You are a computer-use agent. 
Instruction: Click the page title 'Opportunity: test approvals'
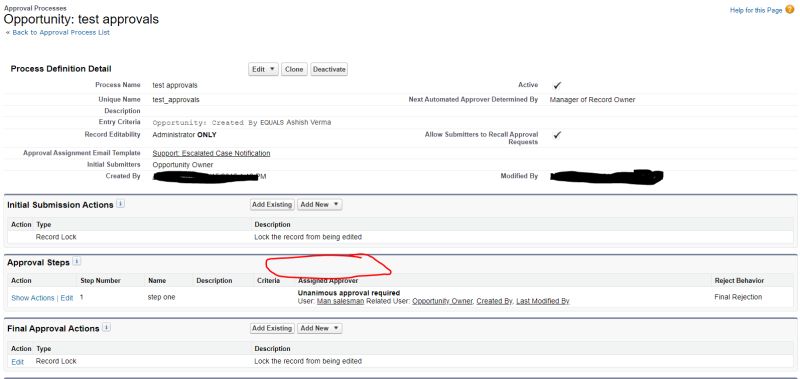[81, 19]
